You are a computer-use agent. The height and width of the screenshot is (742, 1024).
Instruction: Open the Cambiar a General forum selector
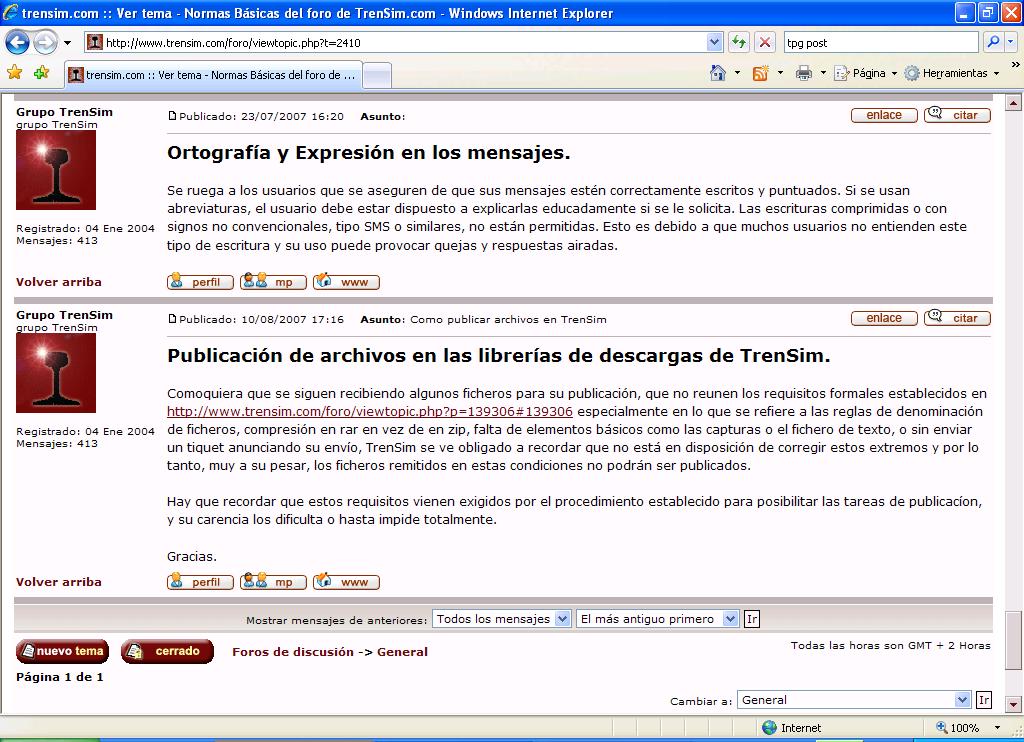(853, 699)
